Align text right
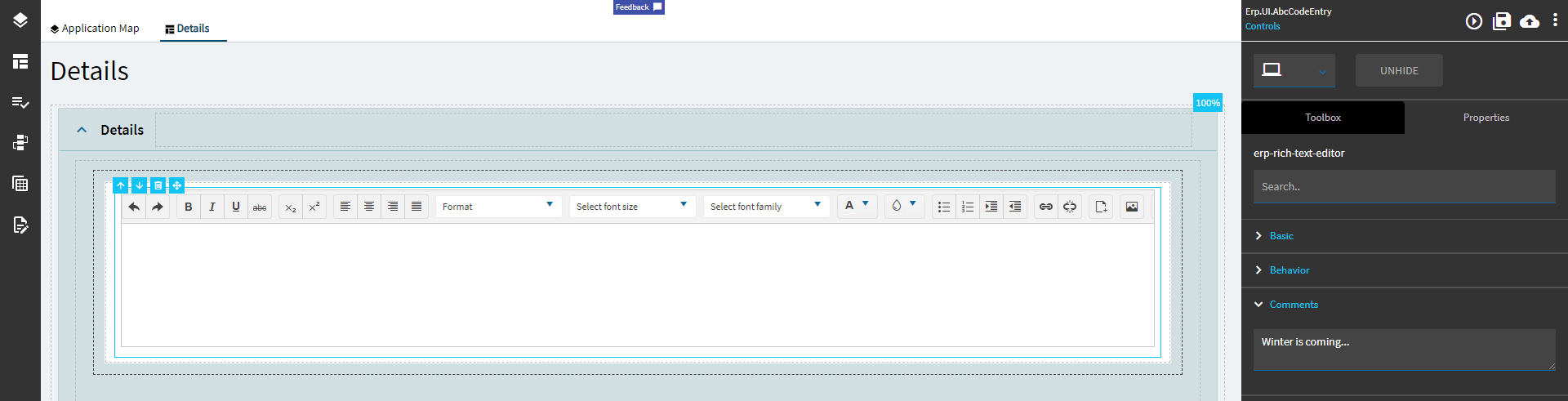1568x401 pixels. [393, 207]
